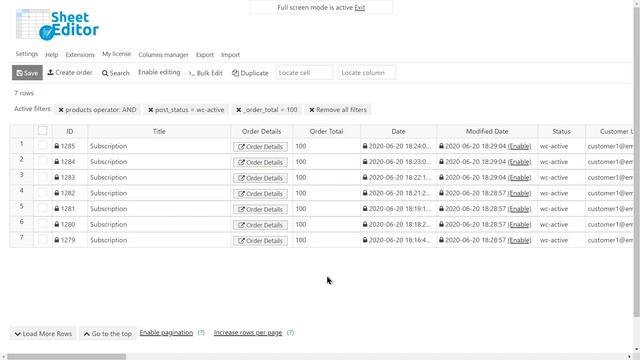The image size is (640, 360).
Task: Click Enable pagination link
Action: point(166,332)
